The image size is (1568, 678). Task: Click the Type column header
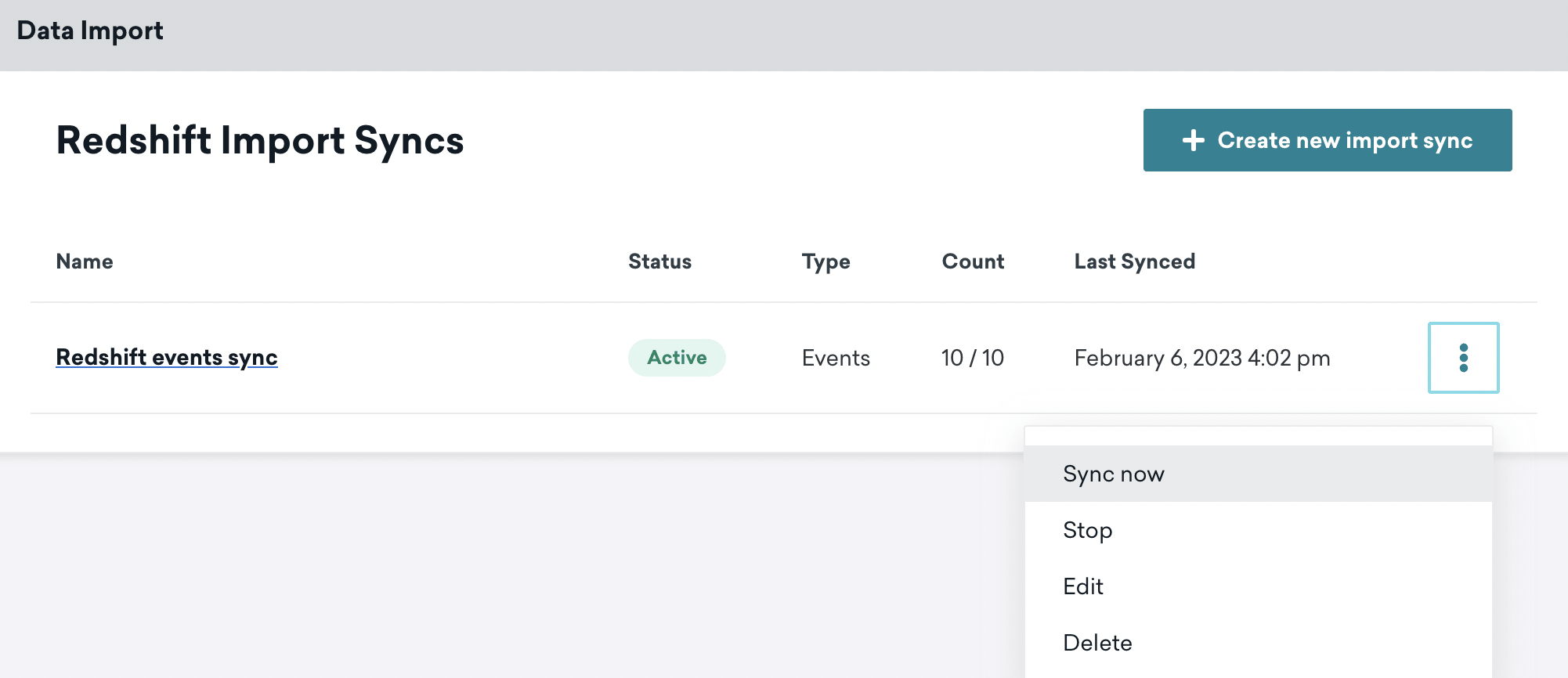point(826,261)
